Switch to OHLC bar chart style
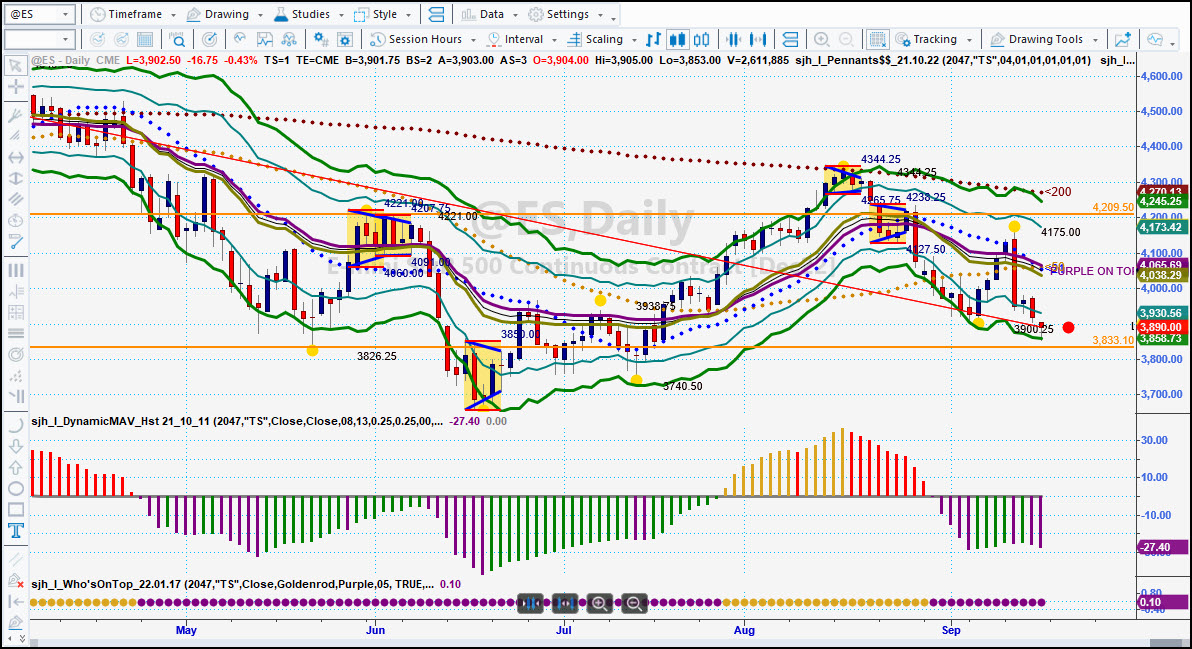This screenshot has width=1192, height=649. (653, 40)
